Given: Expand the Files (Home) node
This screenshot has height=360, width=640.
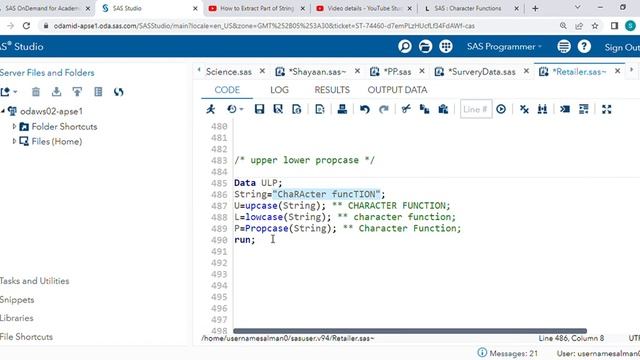Looking at the screenshot, I should point(14,141).
